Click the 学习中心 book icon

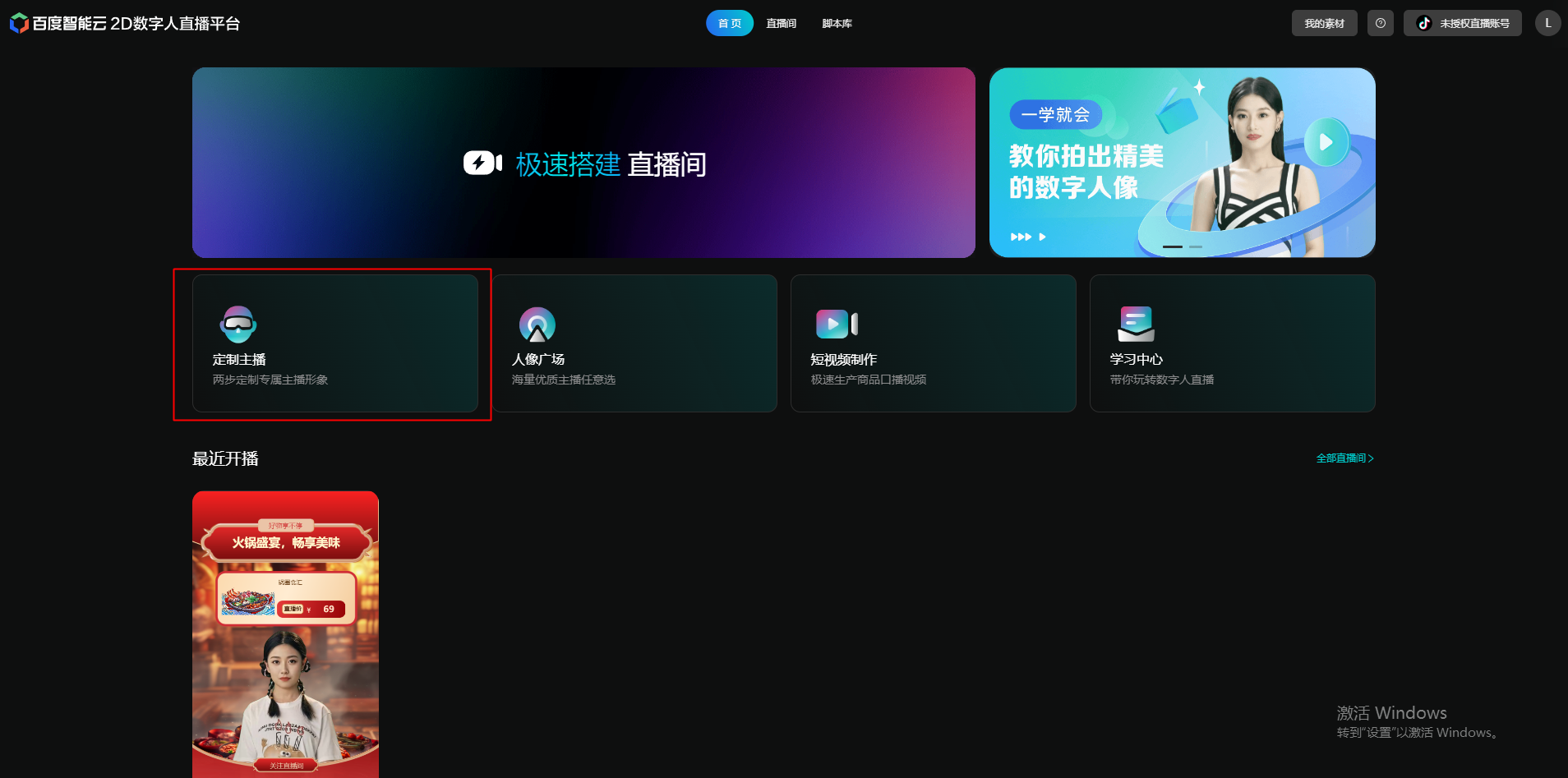pos(1135,324)
